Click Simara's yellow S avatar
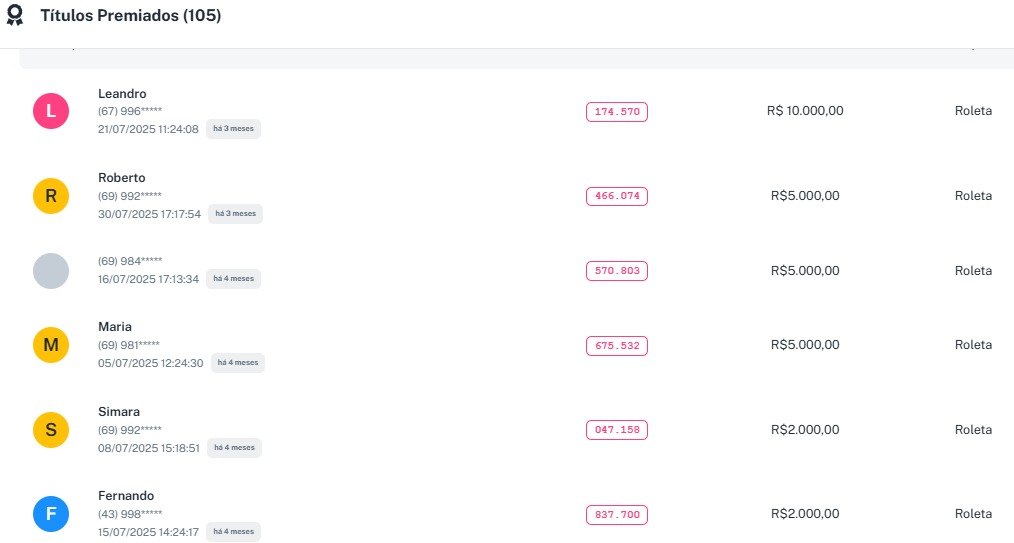1014x543 pixels. (x=51, y=430)
